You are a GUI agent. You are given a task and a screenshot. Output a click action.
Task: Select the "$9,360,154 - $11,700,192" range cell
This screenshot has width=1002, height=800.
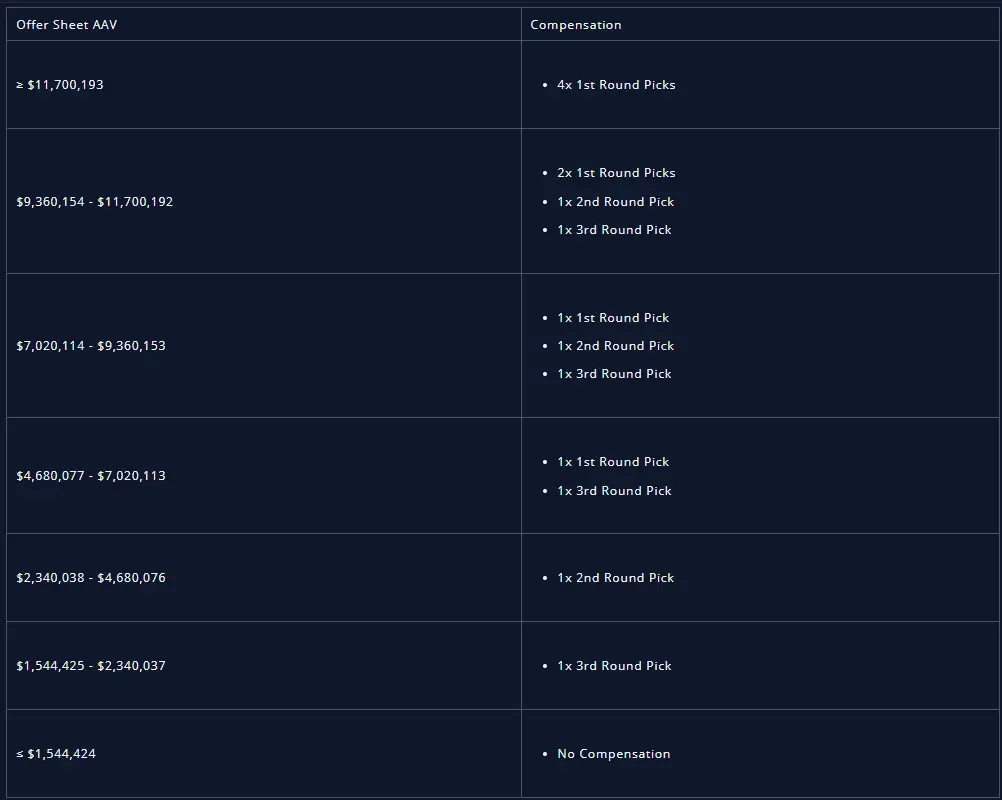[x=95, y=202]
